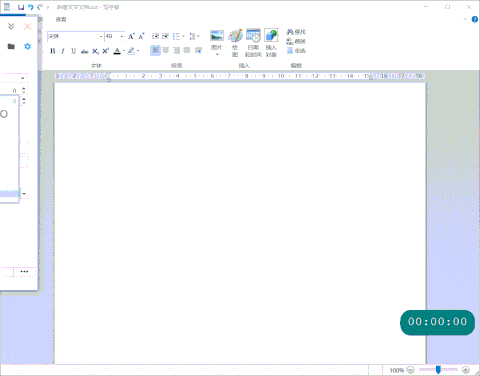Image resolution: width=480 pixels, height=376 pixels.
Task: Shrink the font size
Action: click(141, 36)
